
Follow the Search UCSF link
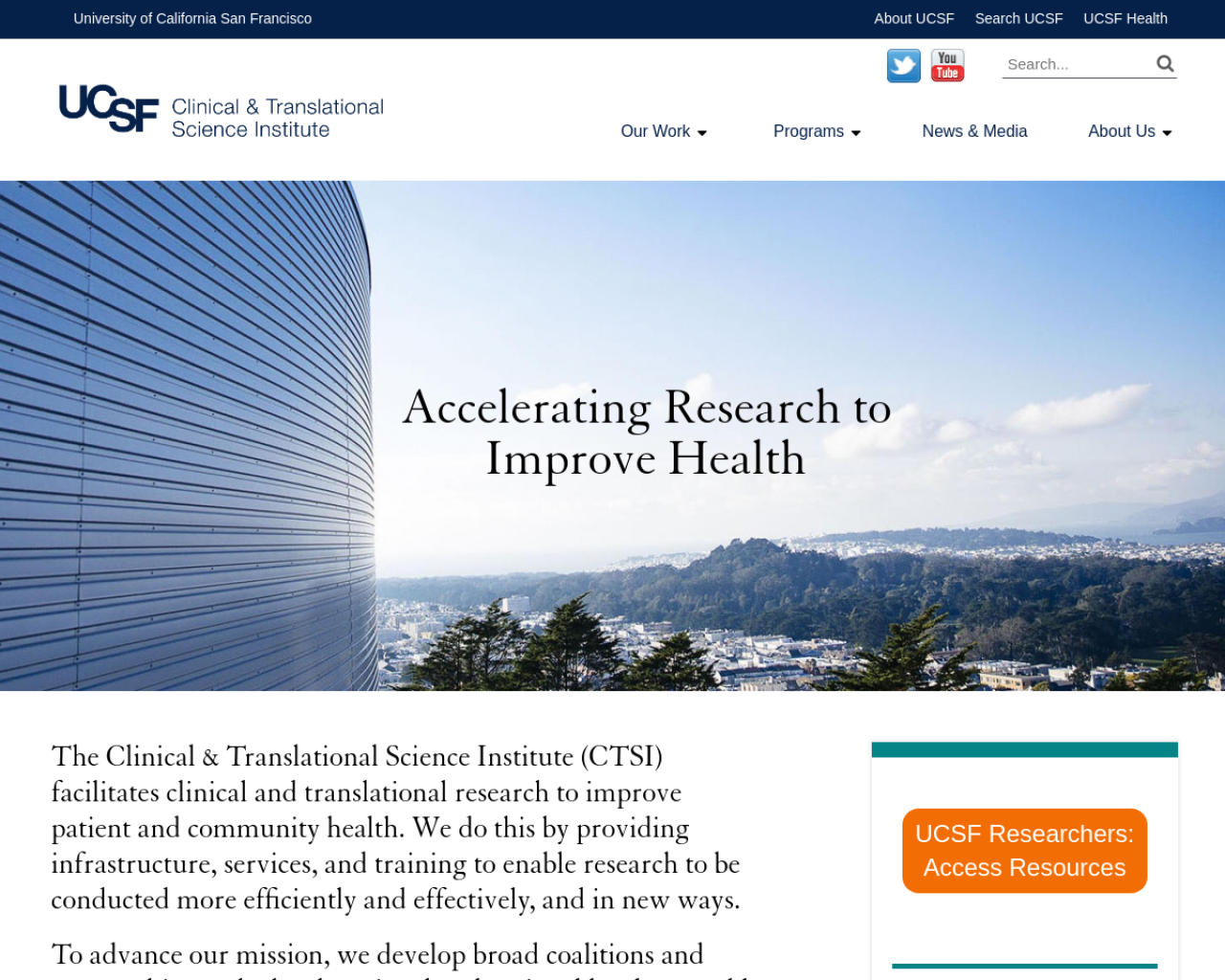pyautogui.click(x=1018, y=18)
